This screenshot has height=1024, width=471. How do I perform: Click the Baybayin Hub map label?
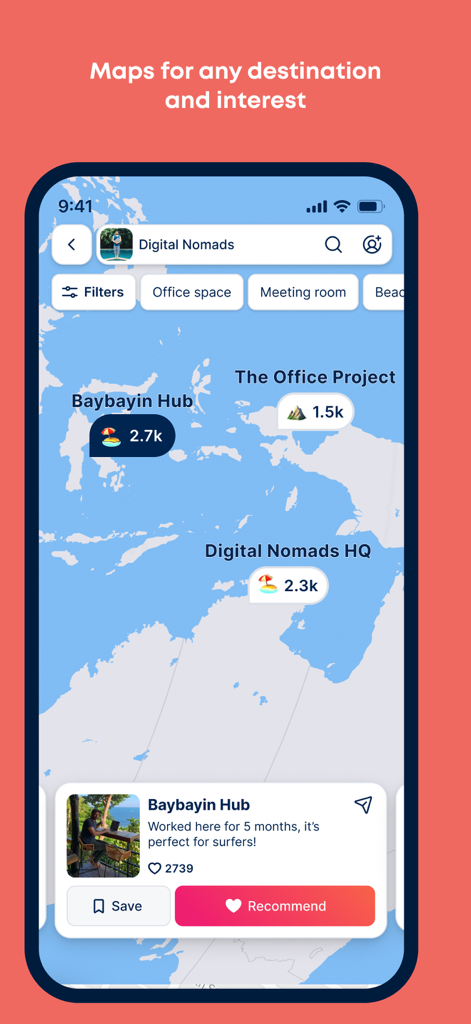(132, 400)
